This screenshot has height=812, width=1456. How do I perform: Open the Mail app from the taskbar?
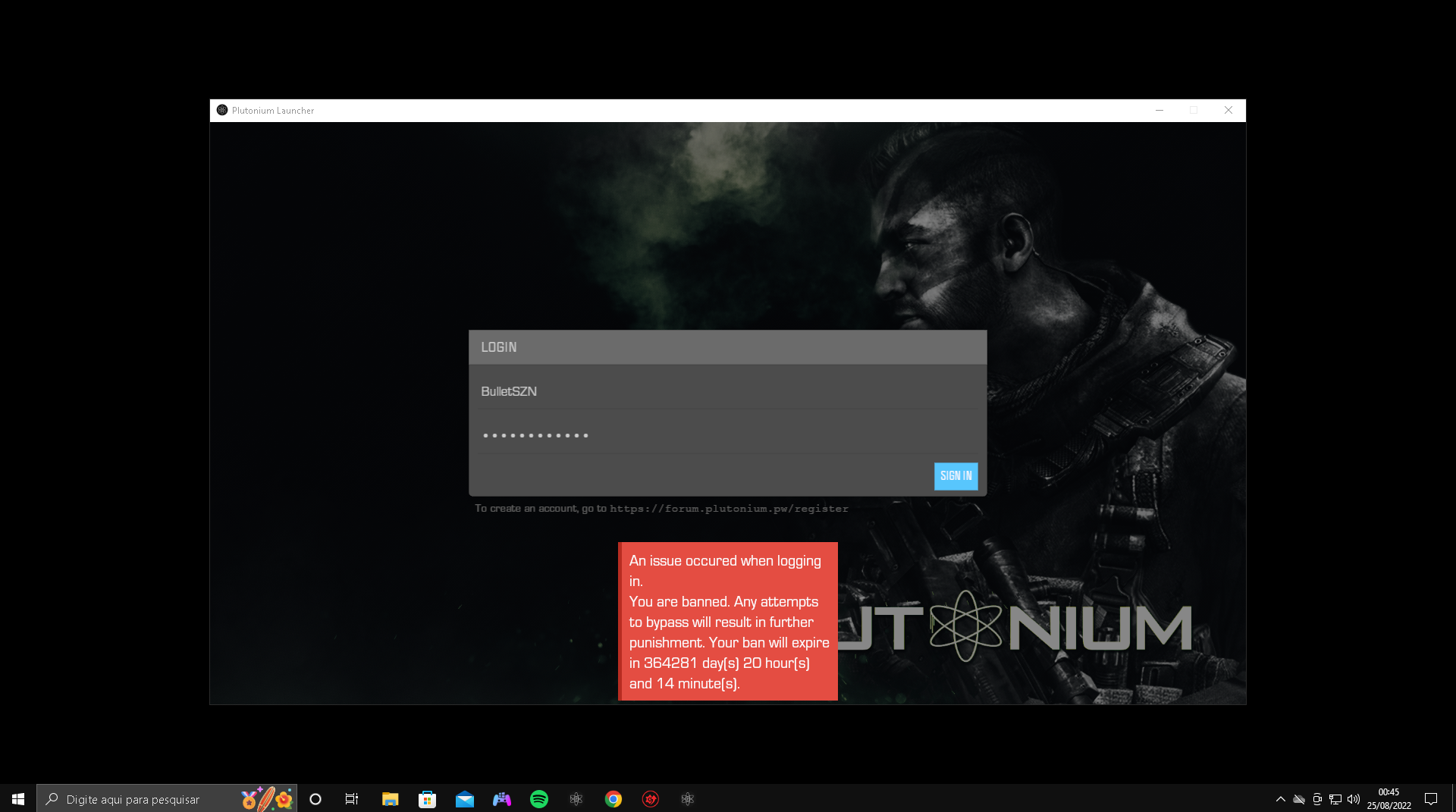(x=464, y=799)
